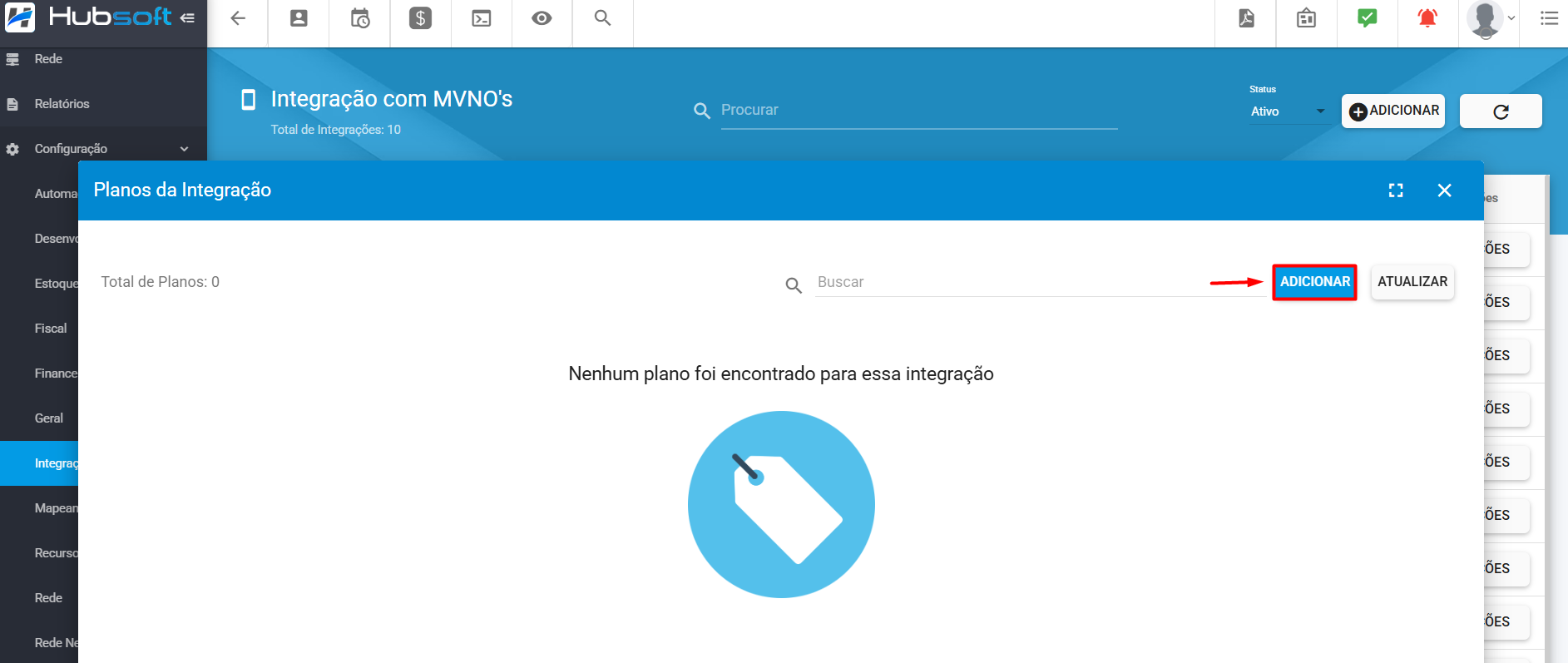Image resolution: width=1568 pixels, height=663 pixels.
Task: Expand Planos da Integração dialog to fullscreen
Action: tap(1396, 190)
